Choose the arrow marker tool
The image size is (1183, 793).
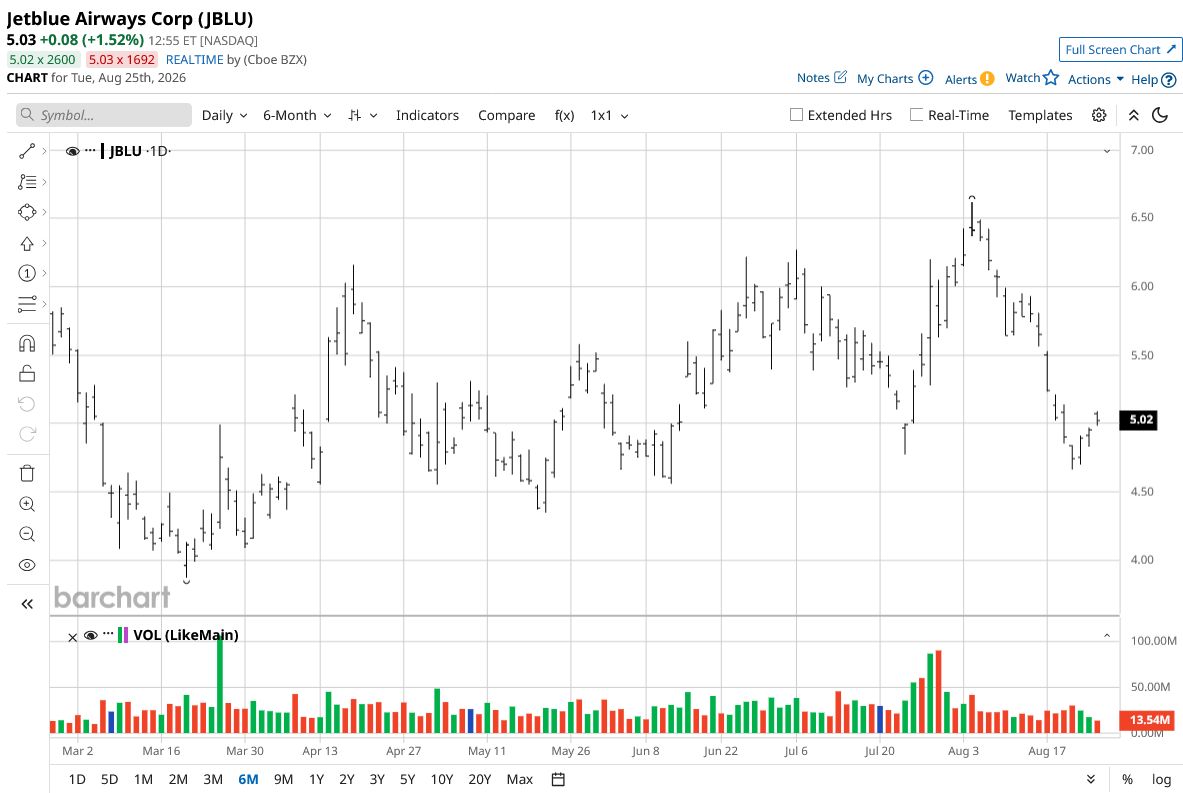pyautogui.click(x=27, y=243)
